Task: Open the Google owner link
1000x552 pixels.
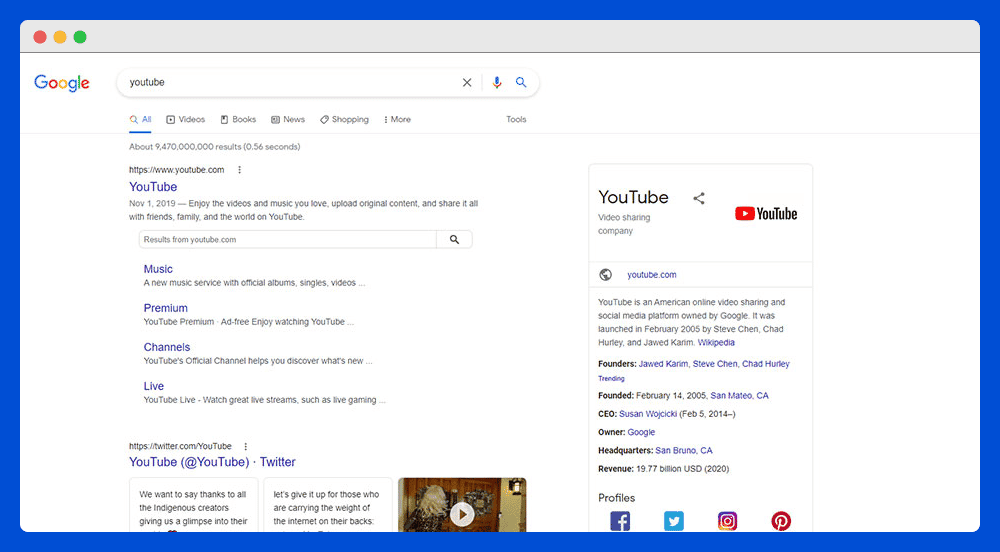Action: [641, 432]
